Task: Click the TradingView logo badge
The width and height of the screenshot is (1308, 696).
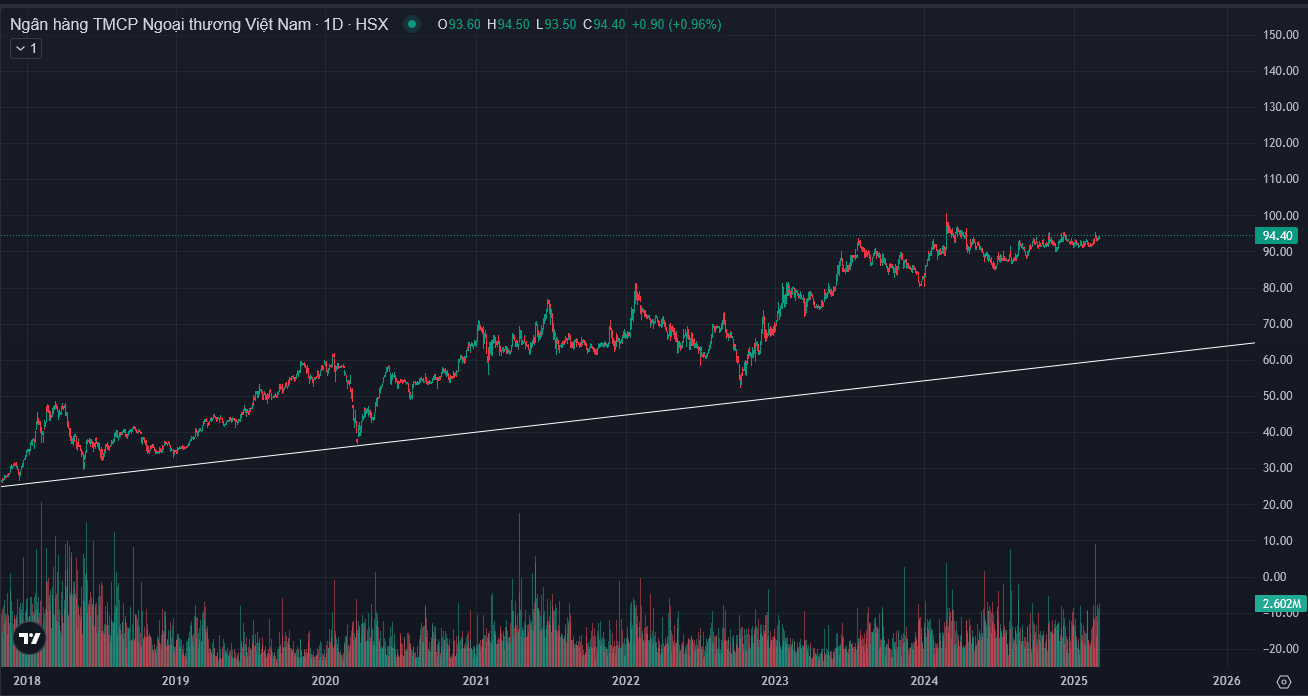Action: coord(29,637)
